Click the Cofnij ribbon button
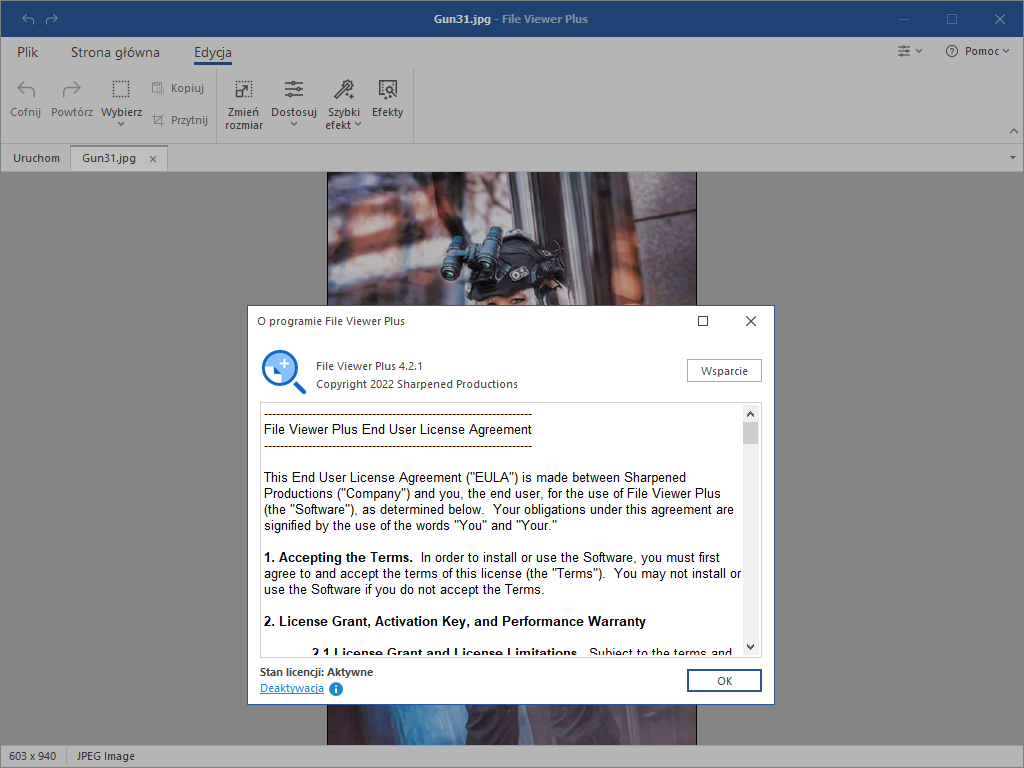This screenshot has width=1024, height=768. (x=25, y=99)
